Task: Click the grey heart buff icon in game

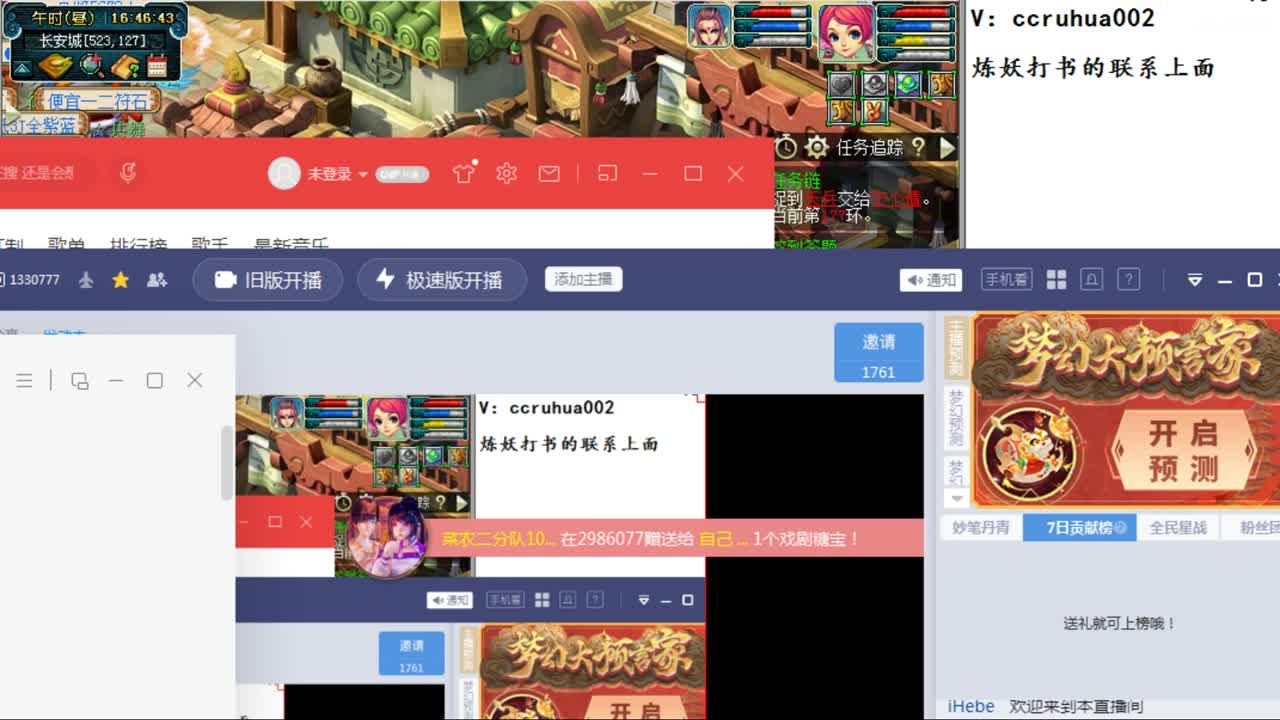Action: [841, 85]
